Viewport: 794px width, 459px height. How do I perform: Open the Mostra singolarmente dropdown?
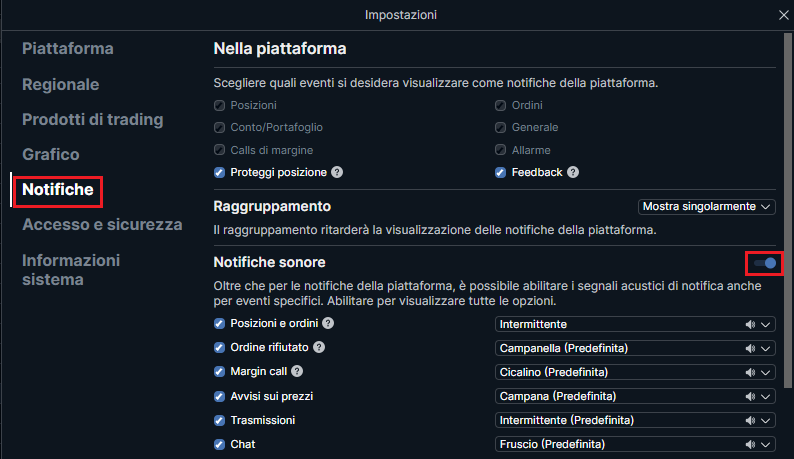pos(706,207)
